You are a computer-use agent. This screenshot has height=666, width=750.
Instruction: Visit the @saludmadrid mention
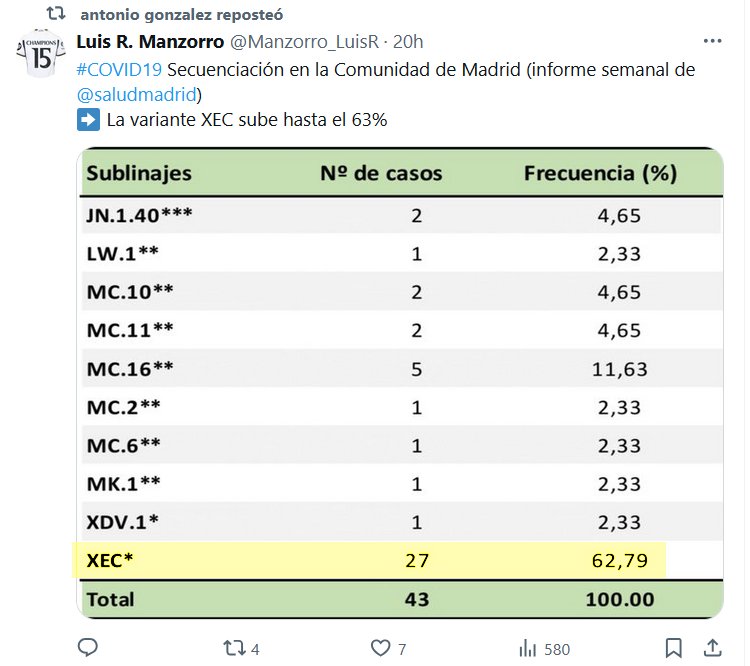pos(139,95)
